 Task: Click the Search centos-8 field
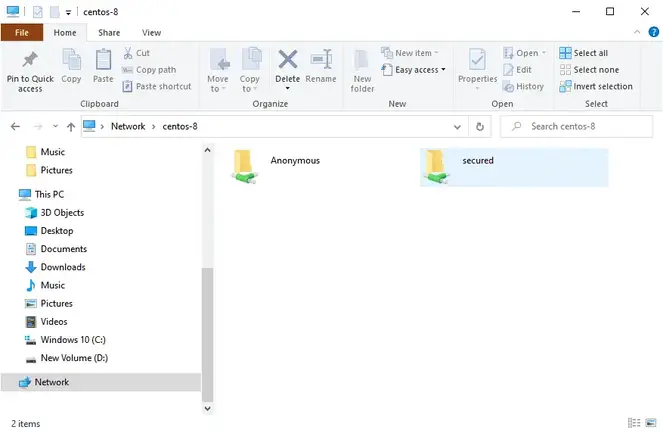(x=577, y=126)
